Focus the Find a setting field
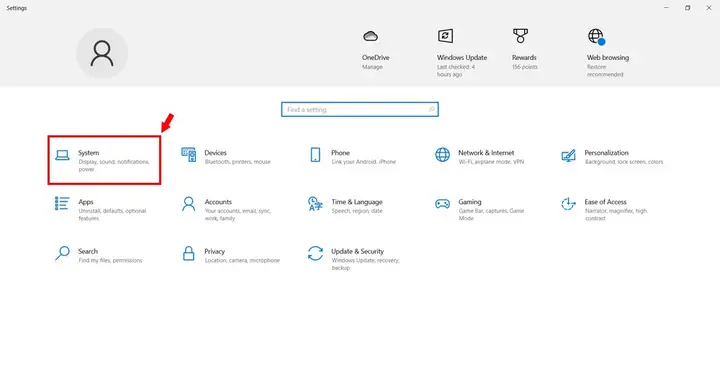Viewport: 720px width, 385px height. [x=360, y=109]
